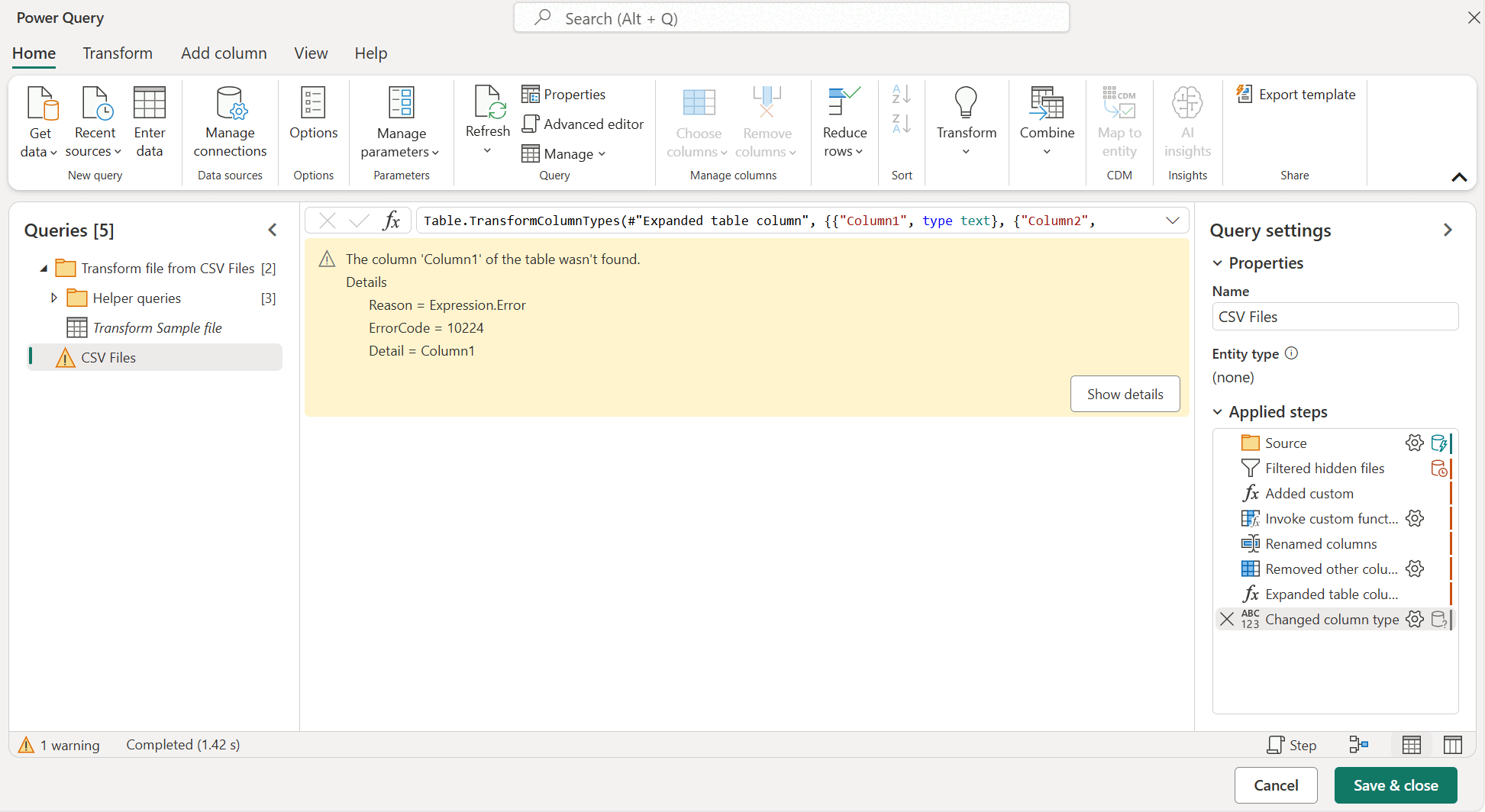The height and width of the screenshot is (812, 1485).
Task: Open the Add column tab
Action: 224,53
